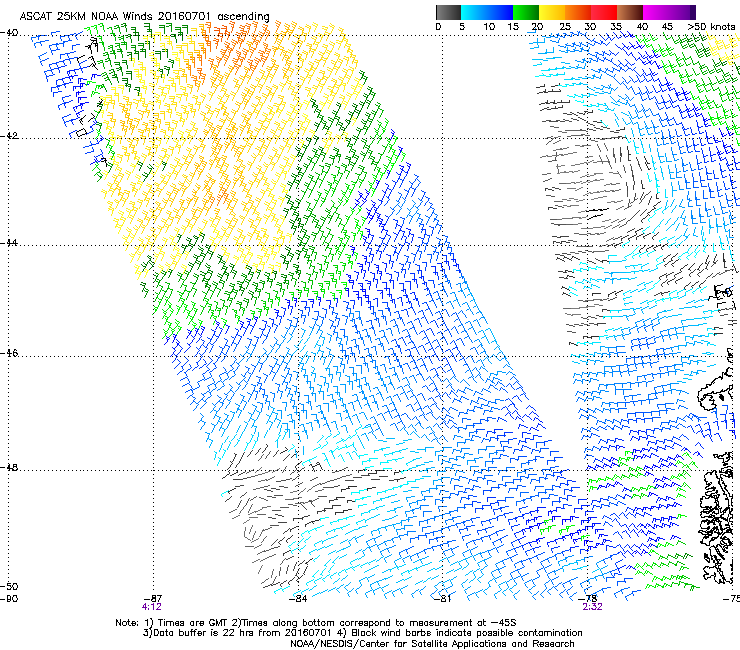Click the legend scale label '10'
Viewport: 740px width, 650px height.
pos(489,27)
